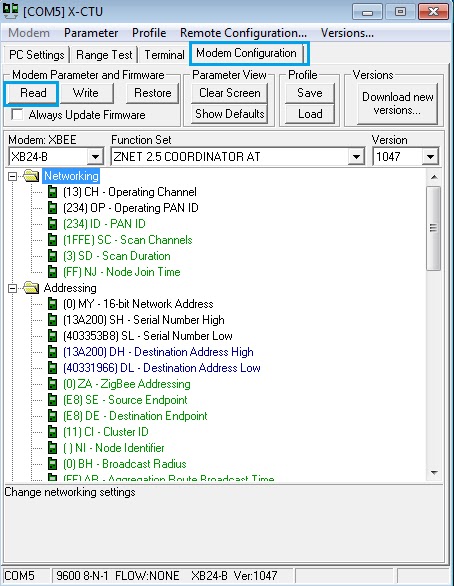This screenshot has width=454, height=586.
Task: Click COM5 in the status bar
Action: coord(19,576)
